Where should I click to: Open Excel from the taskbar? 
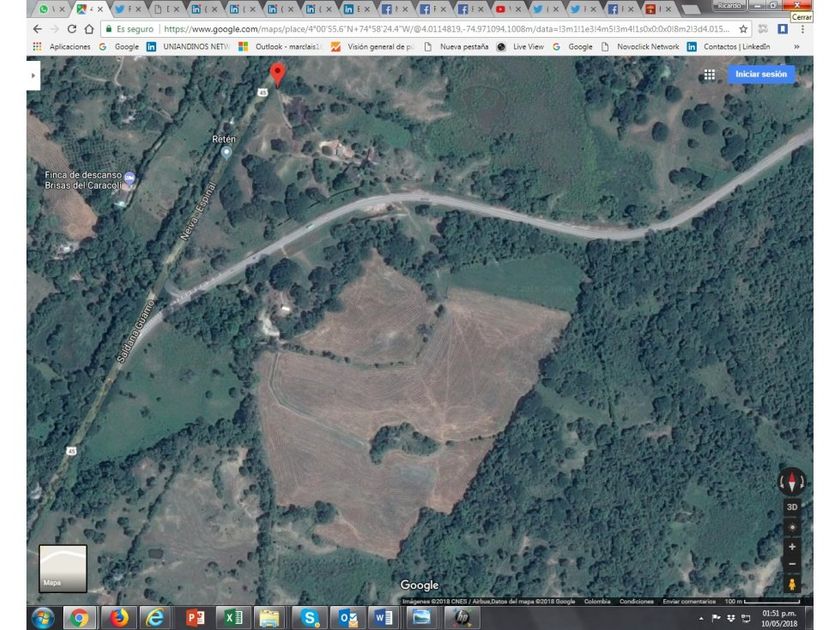(233, 618)
